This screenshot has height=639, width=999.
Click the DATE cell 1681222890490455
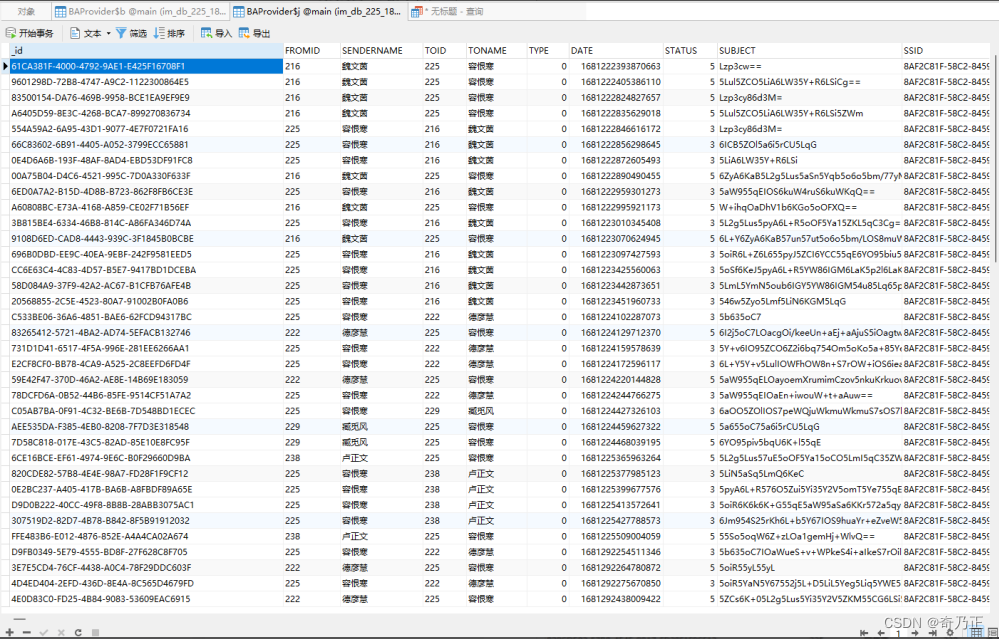pos(615,176)
